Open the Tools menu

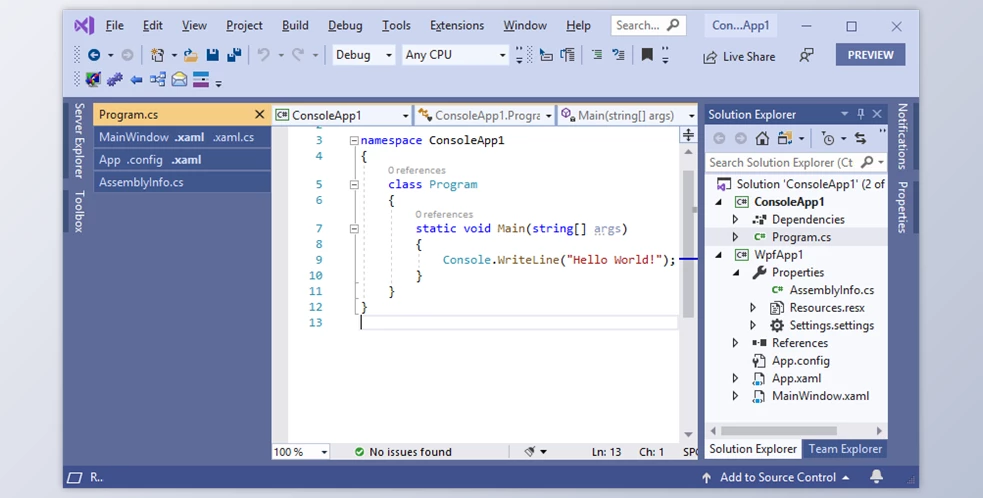coord(396,26)
